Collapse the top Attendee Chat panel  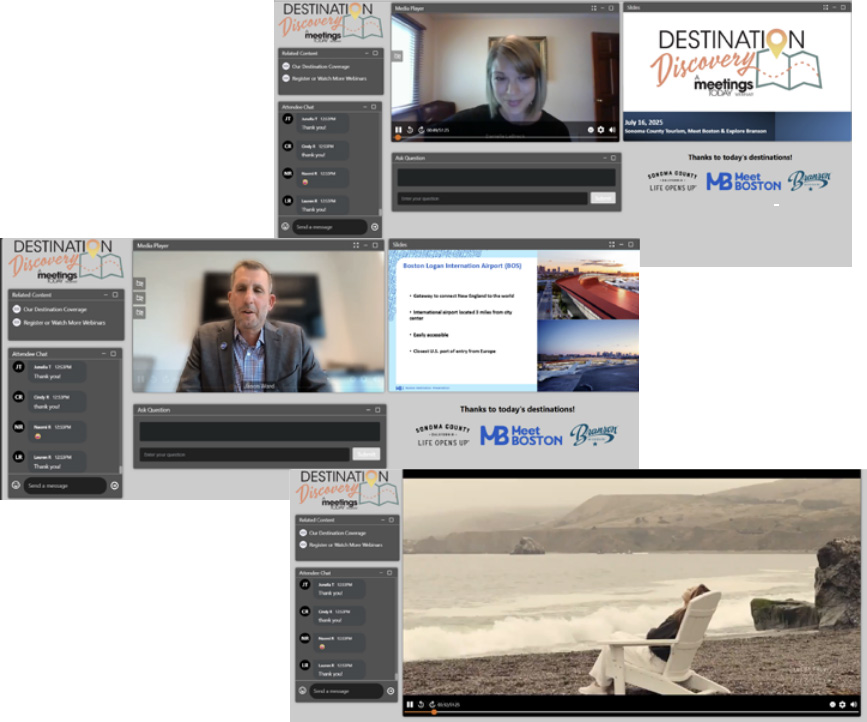(366, 106)
